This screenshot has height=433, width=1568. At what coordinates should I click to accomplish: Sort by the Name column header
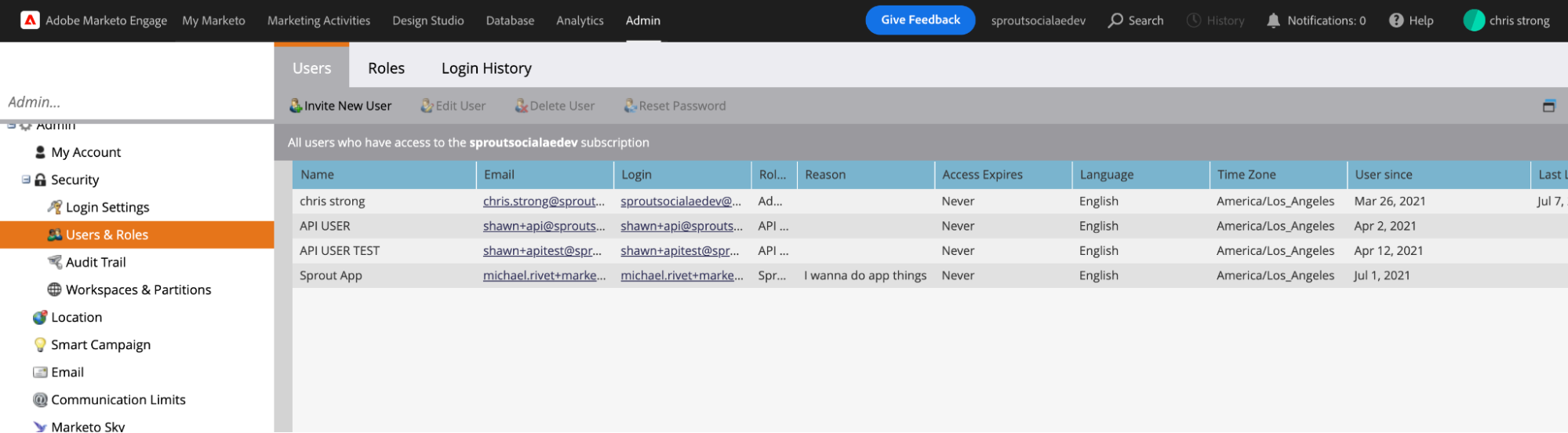[384, 175]
